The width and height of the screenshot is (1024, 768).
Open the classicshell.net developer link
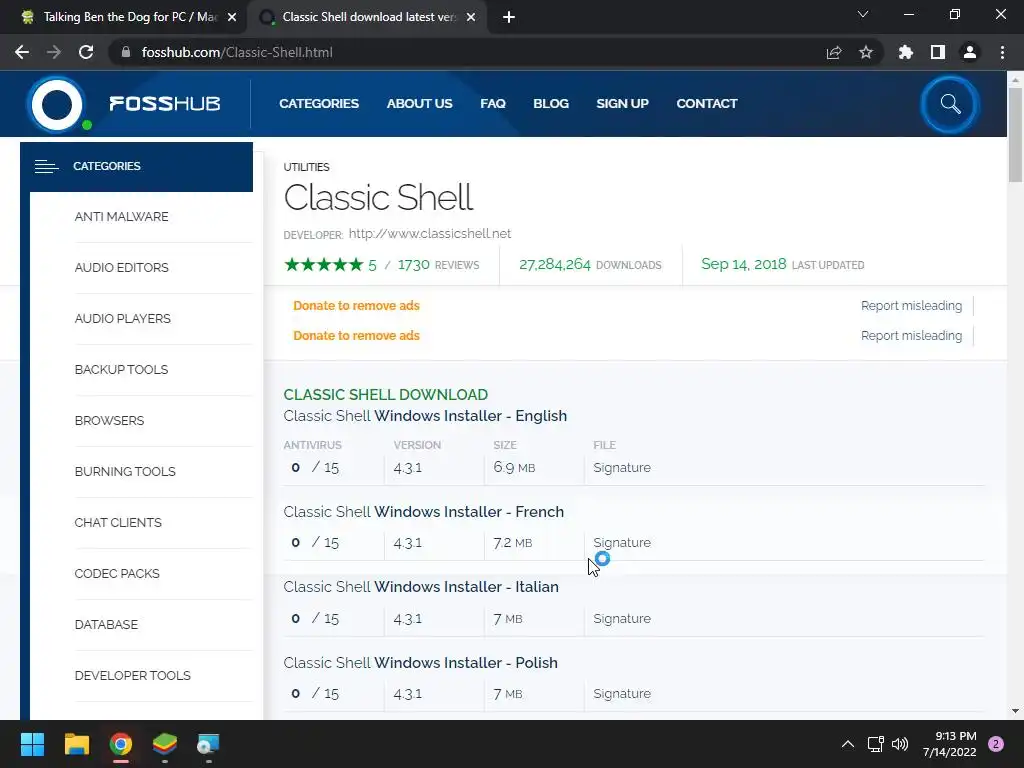pos(430,234)
